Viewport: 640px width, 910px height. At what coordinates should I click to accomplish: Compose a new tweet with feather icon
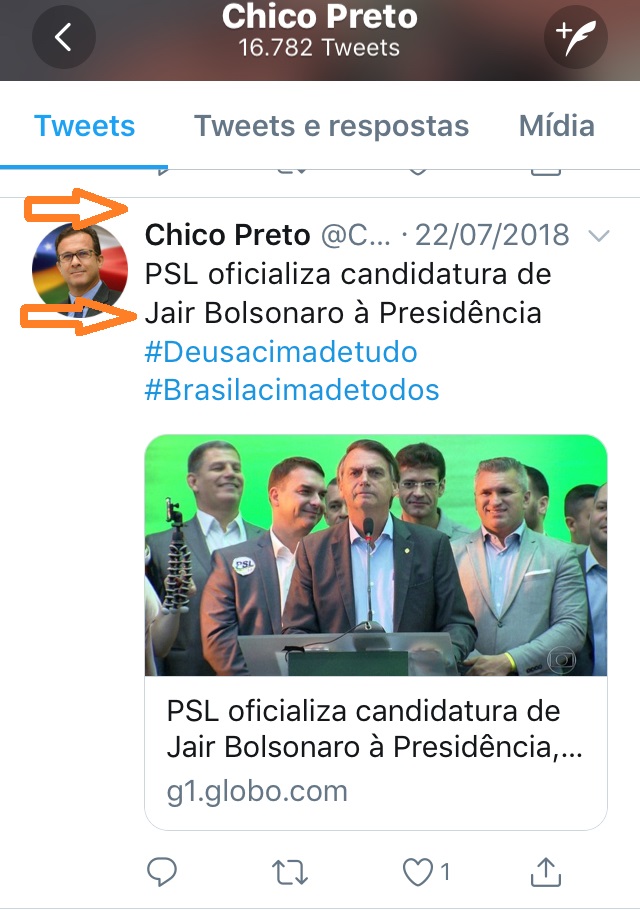[576, 37]
